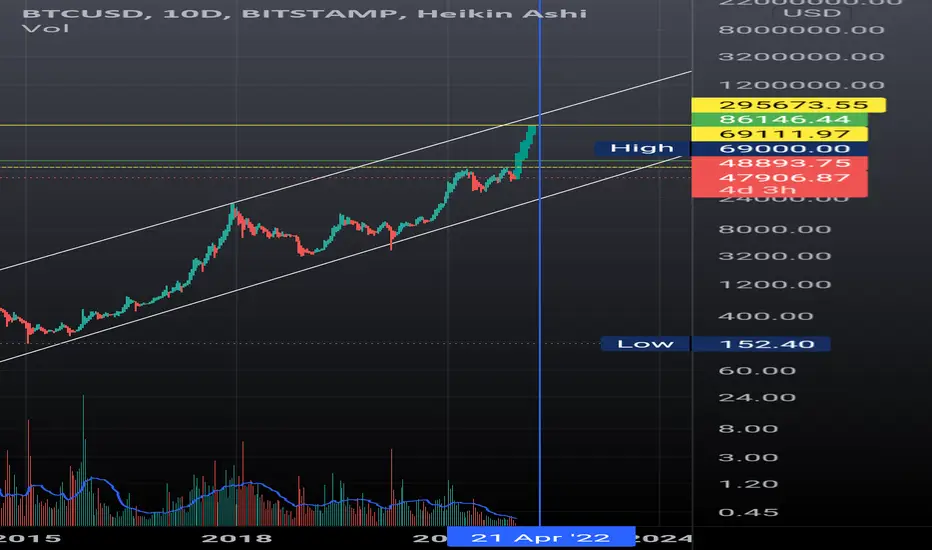The height and width of the screenshot is (550, 932).
Task: Click the 2024 label on time axis
Action: coord(663,538)
